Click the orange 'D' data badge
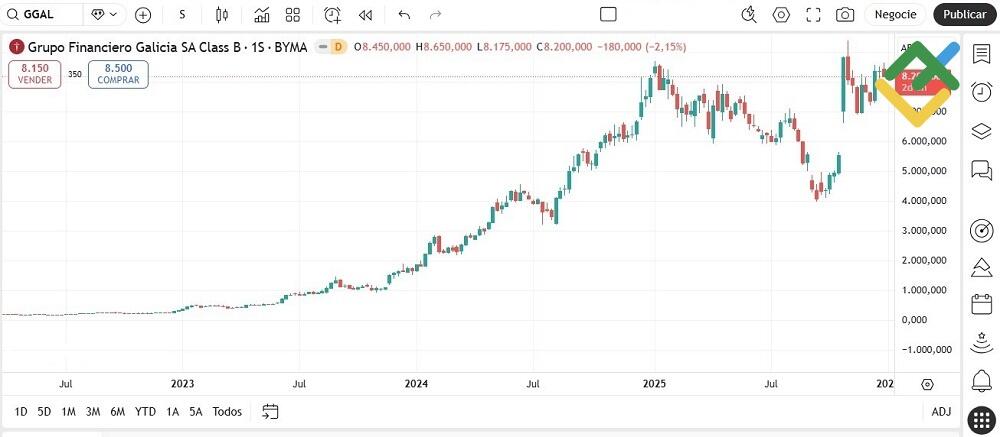 (x=339, y=47)
